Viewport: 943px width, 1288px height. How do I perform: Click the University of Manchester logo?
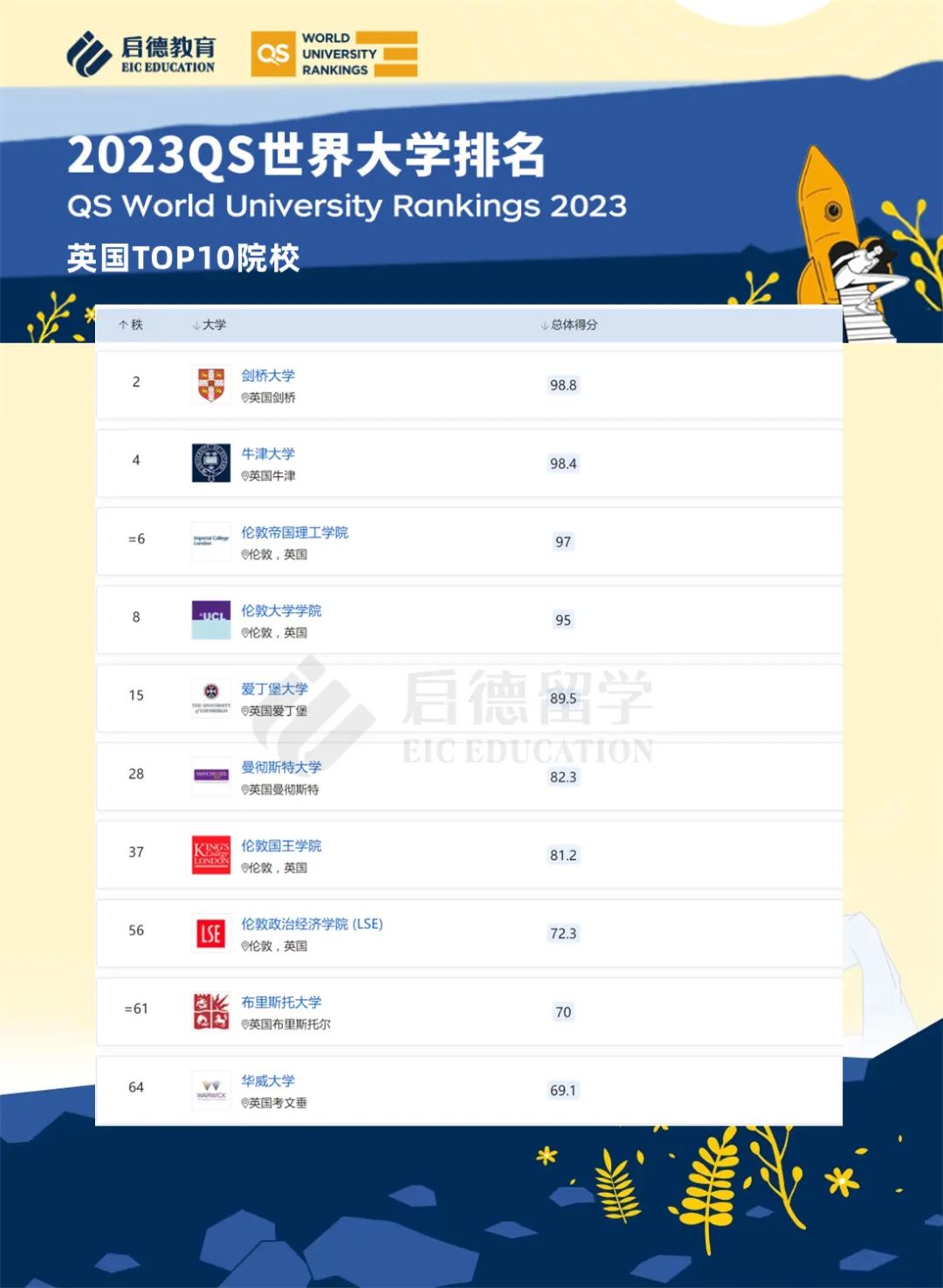point(211,775)
